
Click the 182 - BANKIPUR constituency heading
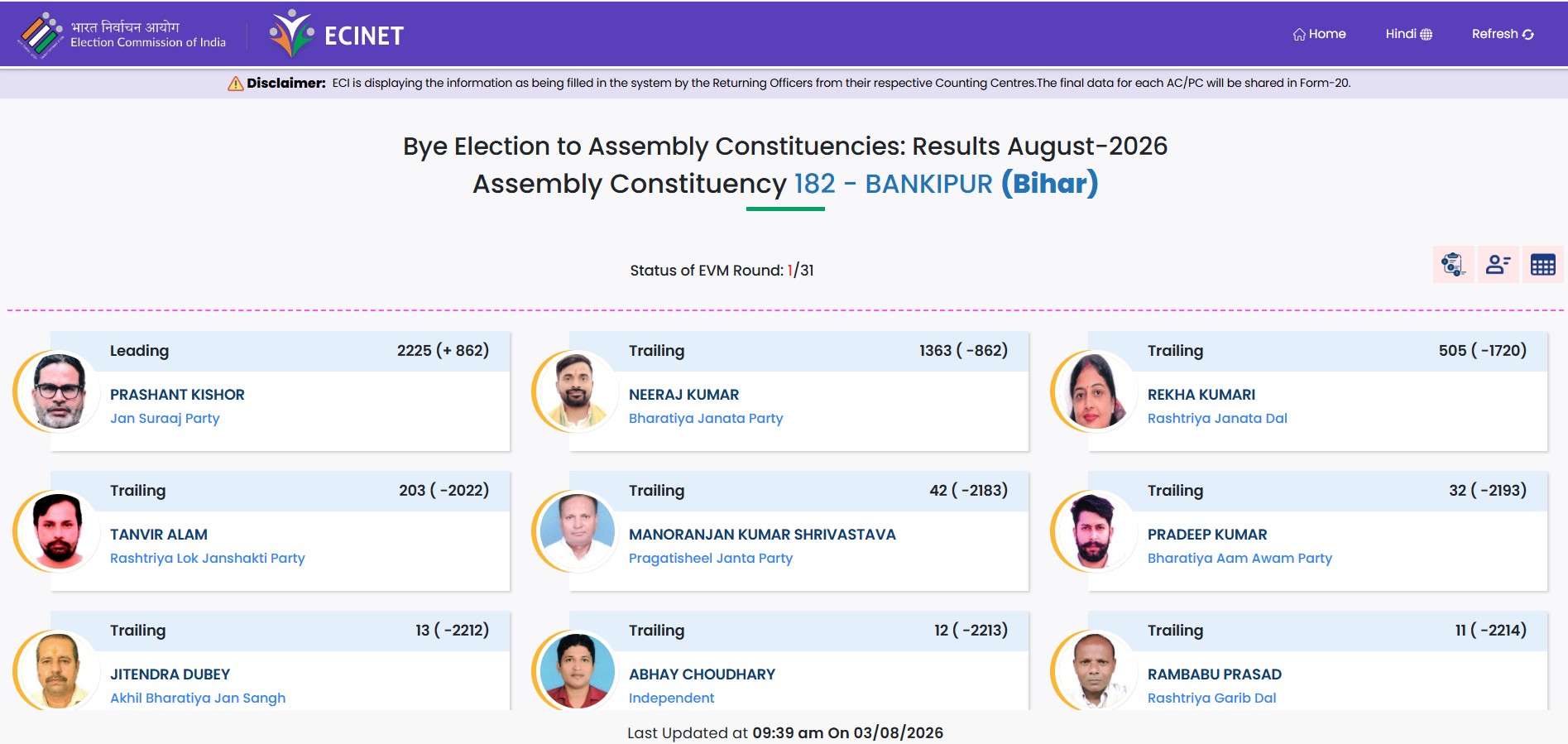click(x=894, y=184)
